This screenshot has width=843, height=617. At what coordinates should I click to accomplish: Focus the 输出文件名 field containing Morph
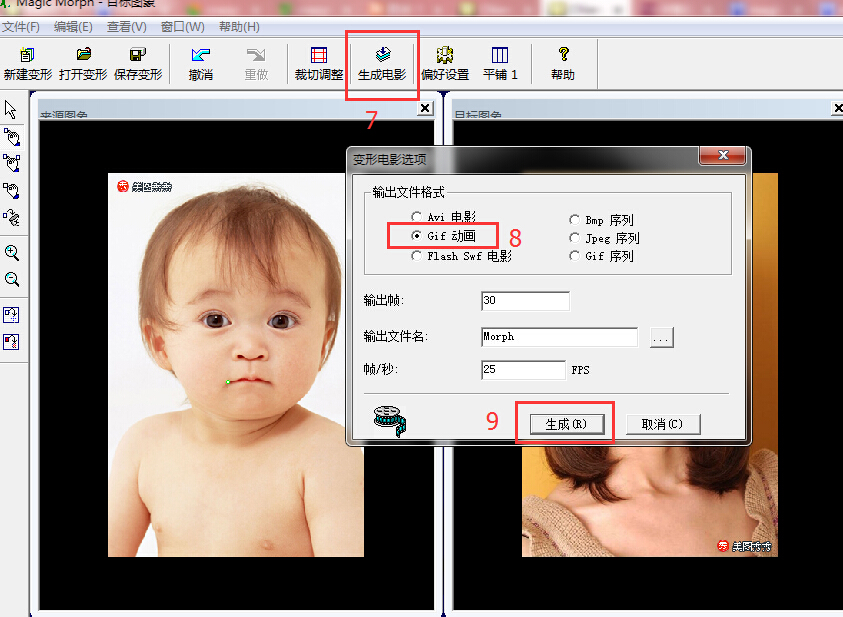coord(560,337)
